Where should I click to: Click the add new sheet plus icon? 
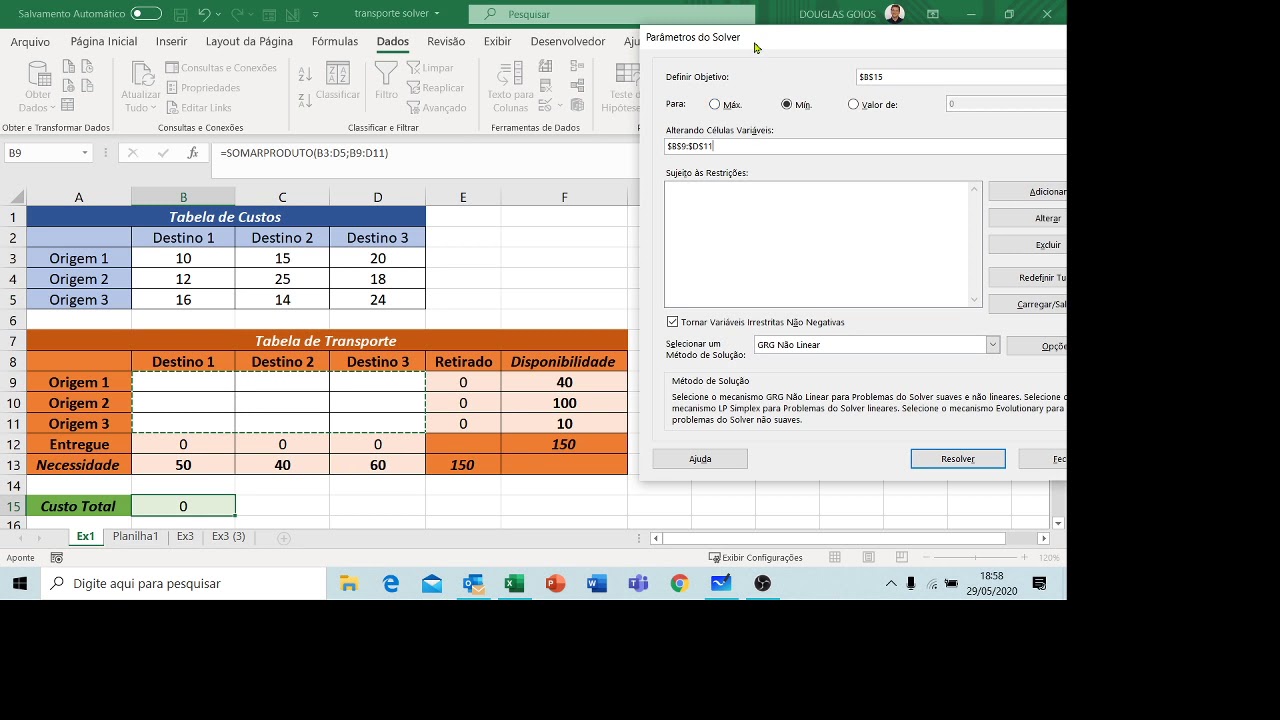(x=284, y=538)
